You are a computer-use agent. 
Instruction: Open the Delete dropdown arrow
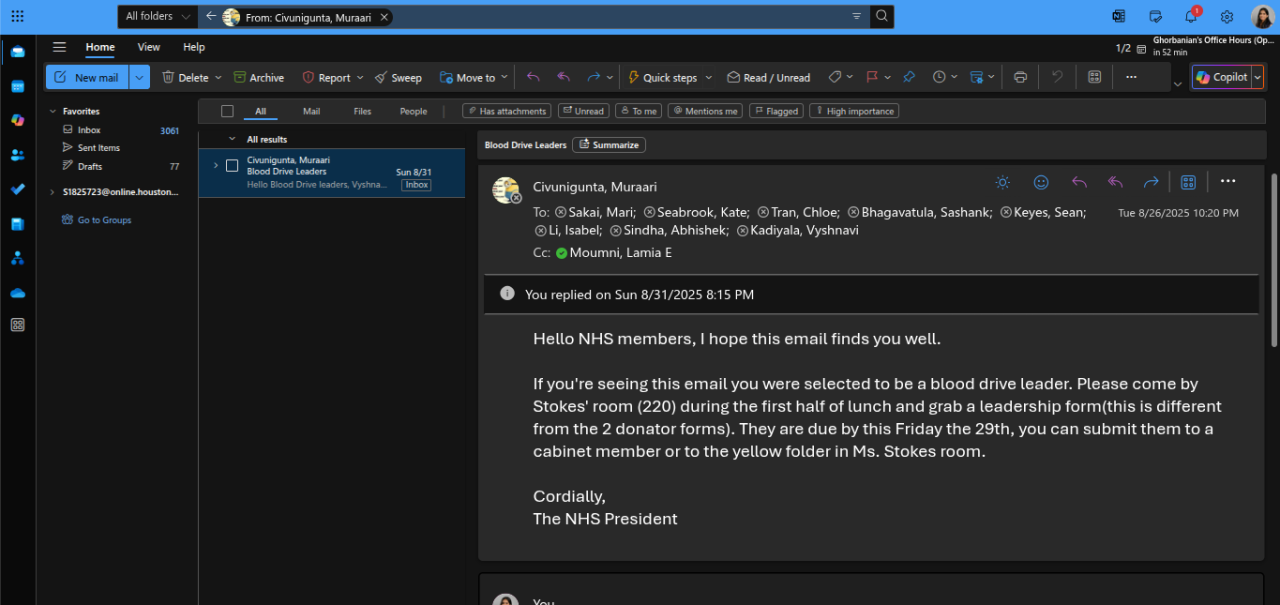click(x=218, y=77)
